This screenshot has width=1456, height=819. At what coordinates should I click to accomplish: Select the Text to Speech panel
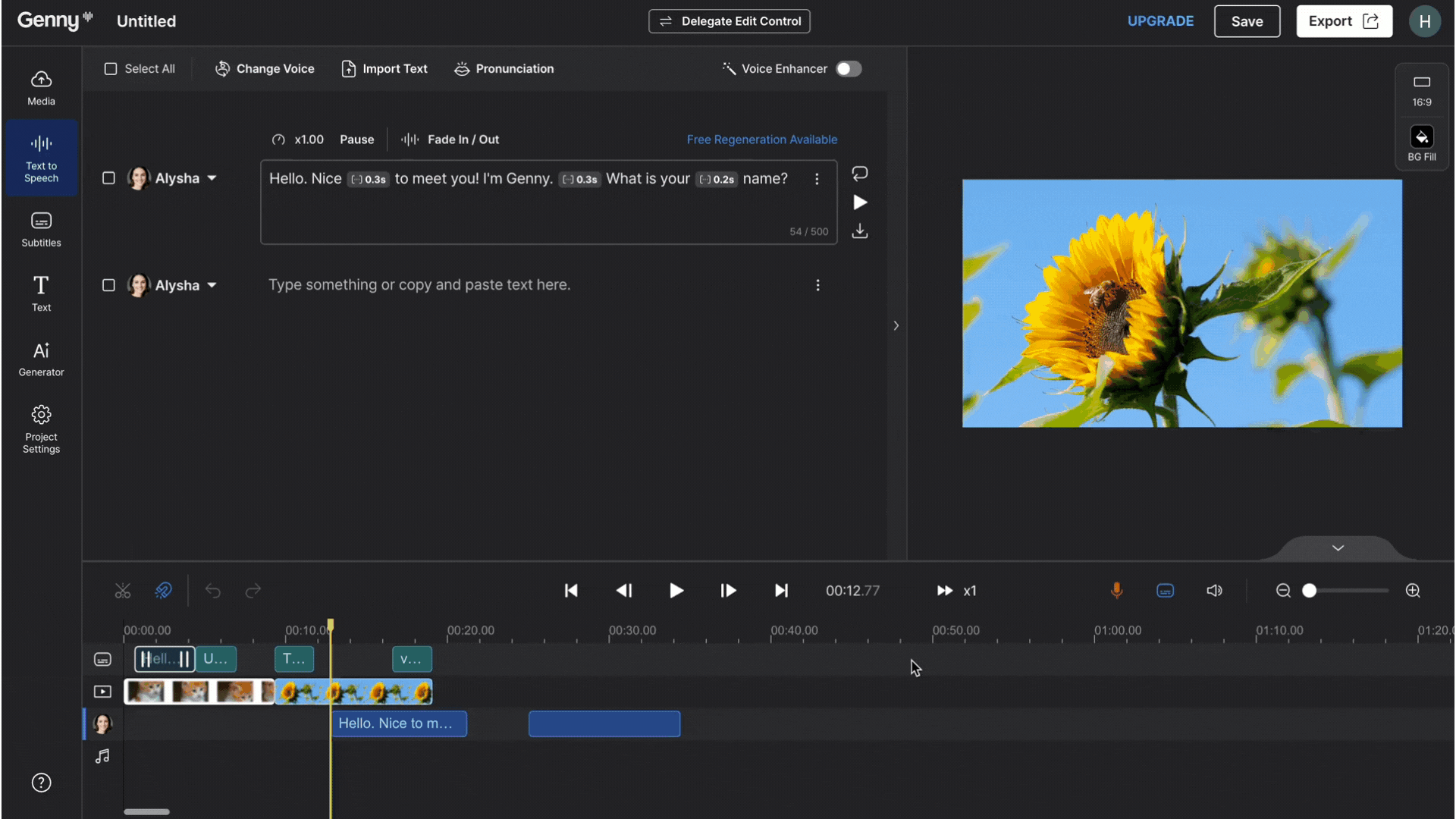coord(41,157)
